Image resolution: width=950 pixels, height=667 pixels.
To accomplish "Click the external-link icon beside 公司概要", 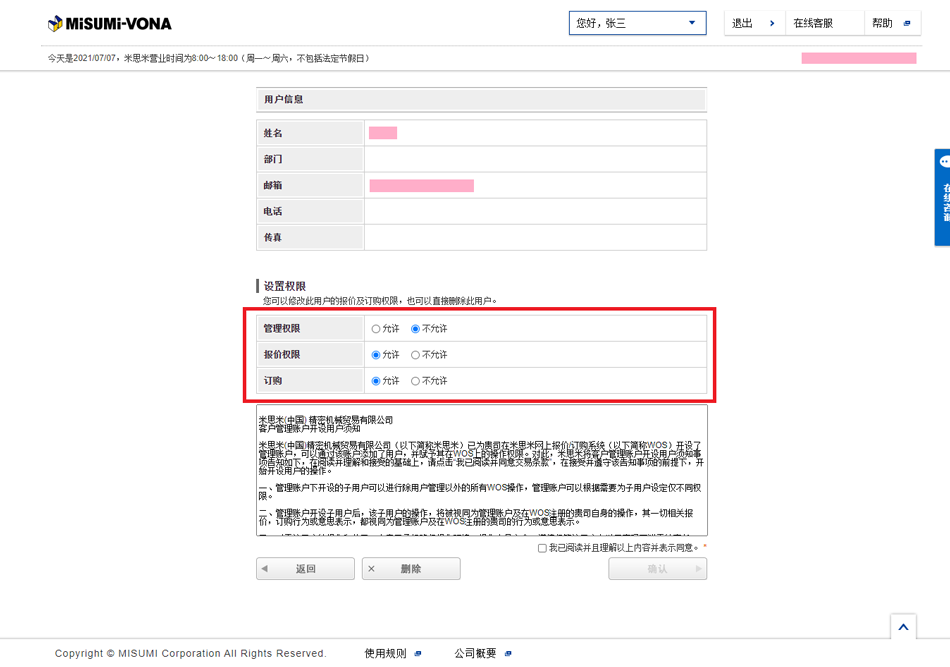I will [x=508, y=654].
